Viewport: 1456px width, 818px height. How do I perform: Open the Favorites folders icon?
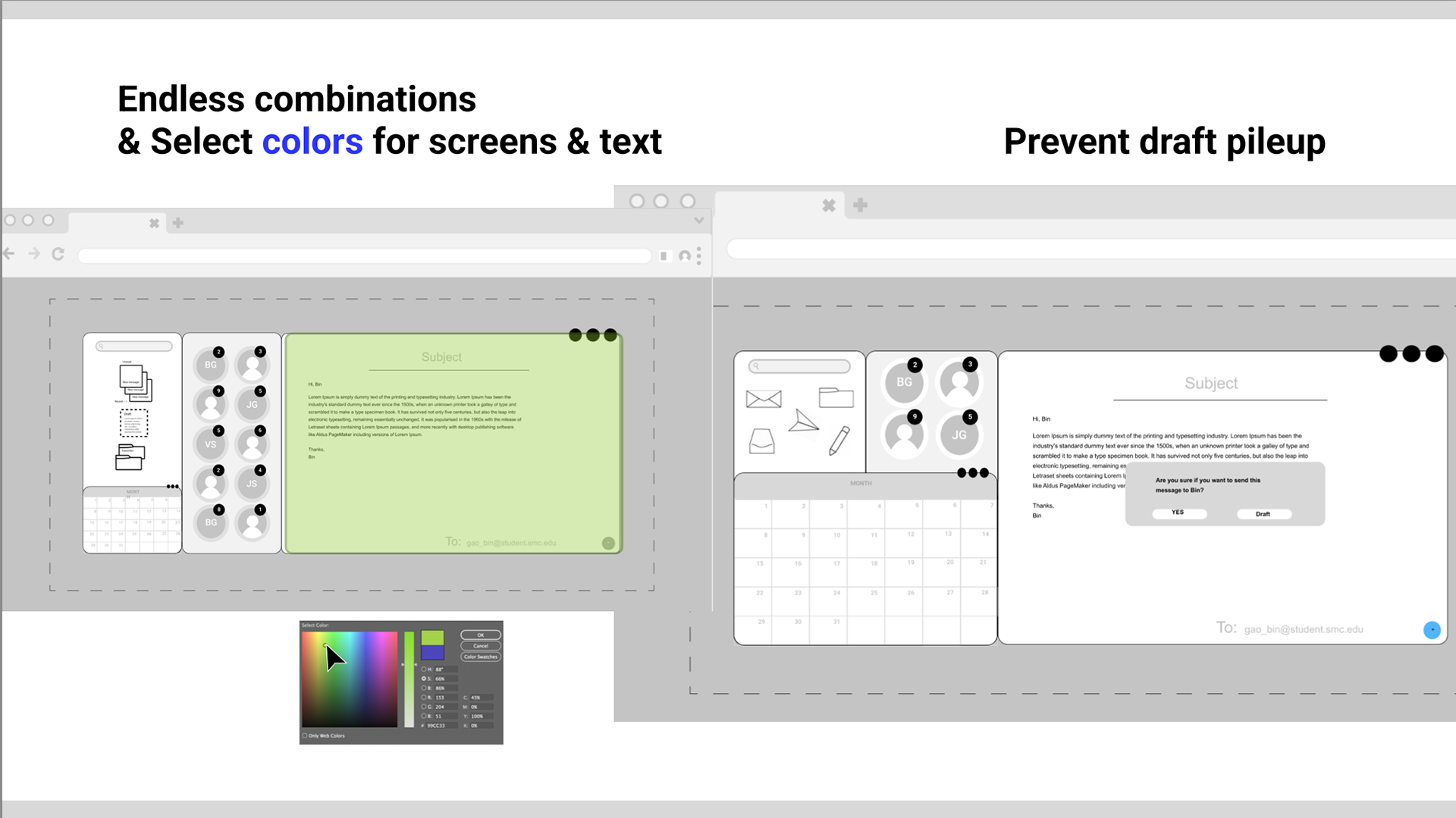click(x=130, y=458)
